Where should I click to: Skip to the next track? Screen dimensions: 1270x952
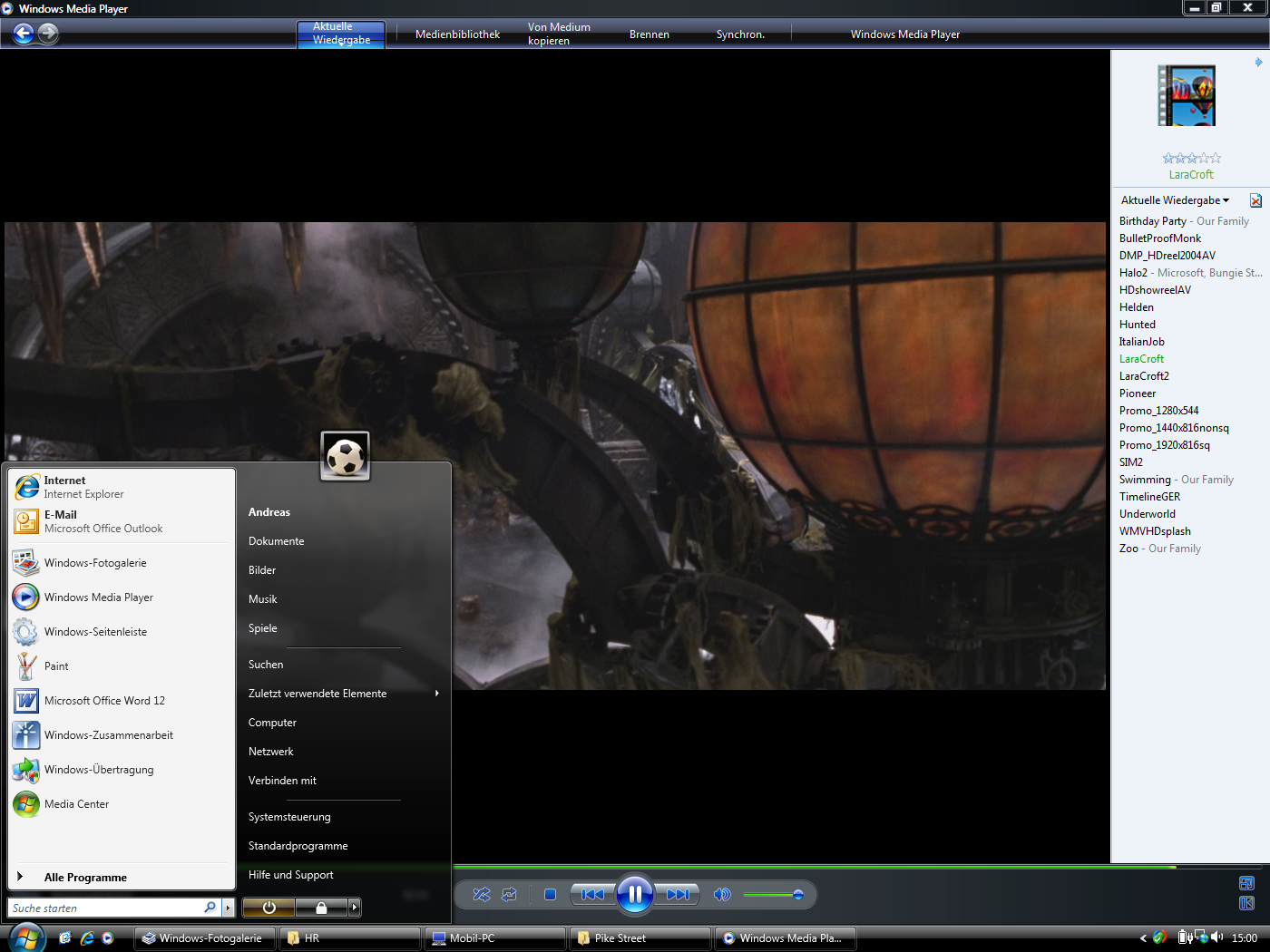tap(677, 895)
